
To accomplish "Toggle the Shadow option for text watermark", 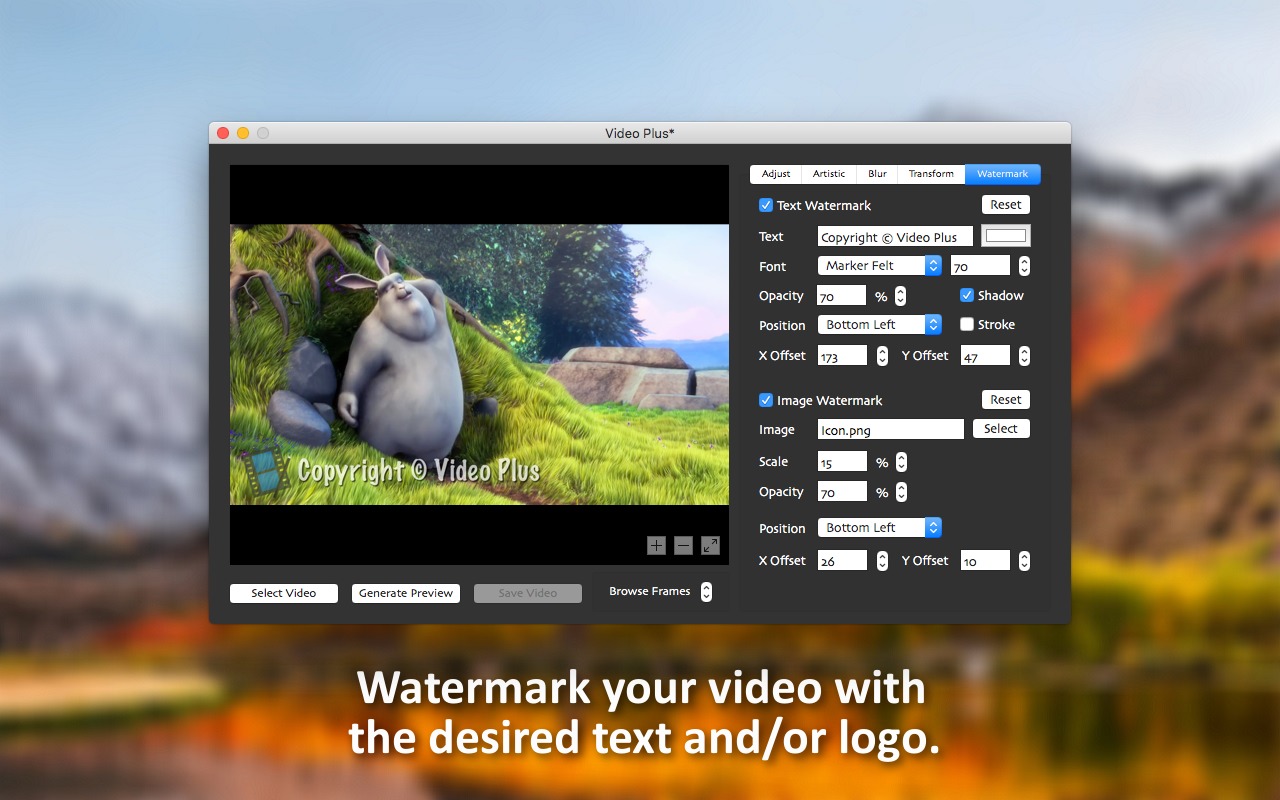I will tap(966, 295).
